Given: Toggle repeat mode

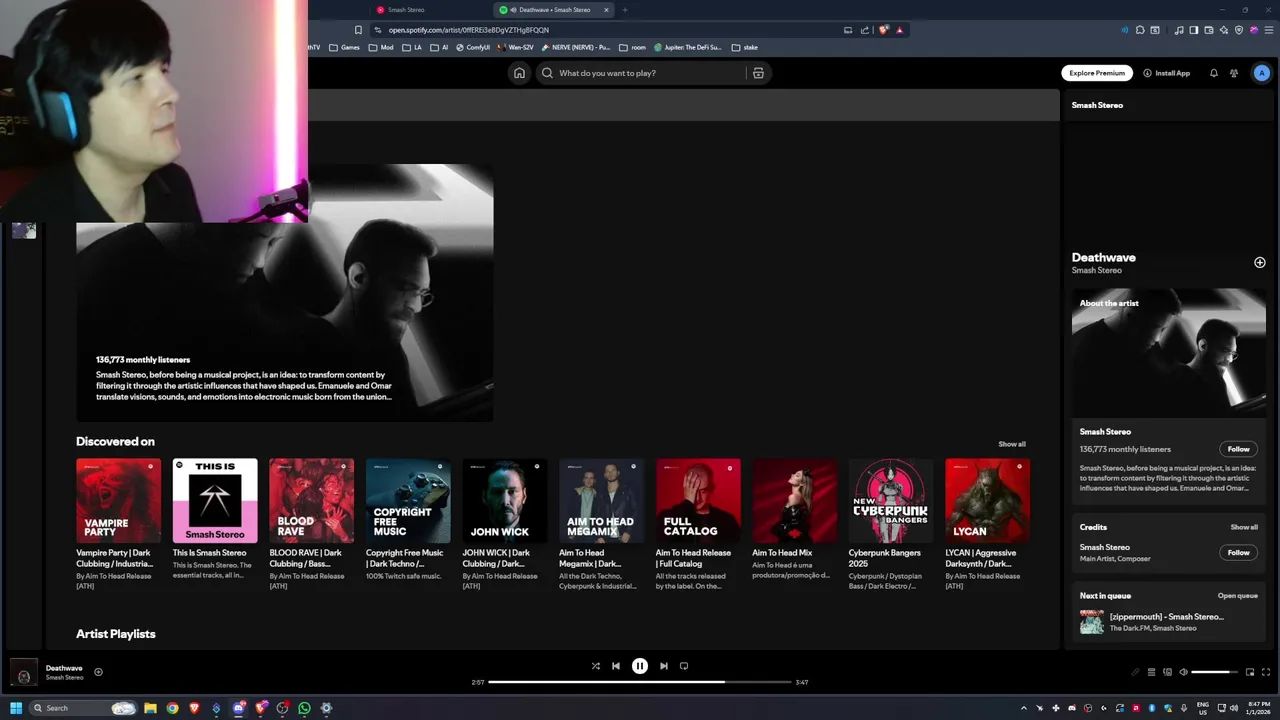Looking at the screenshot, I should point(684,666).
